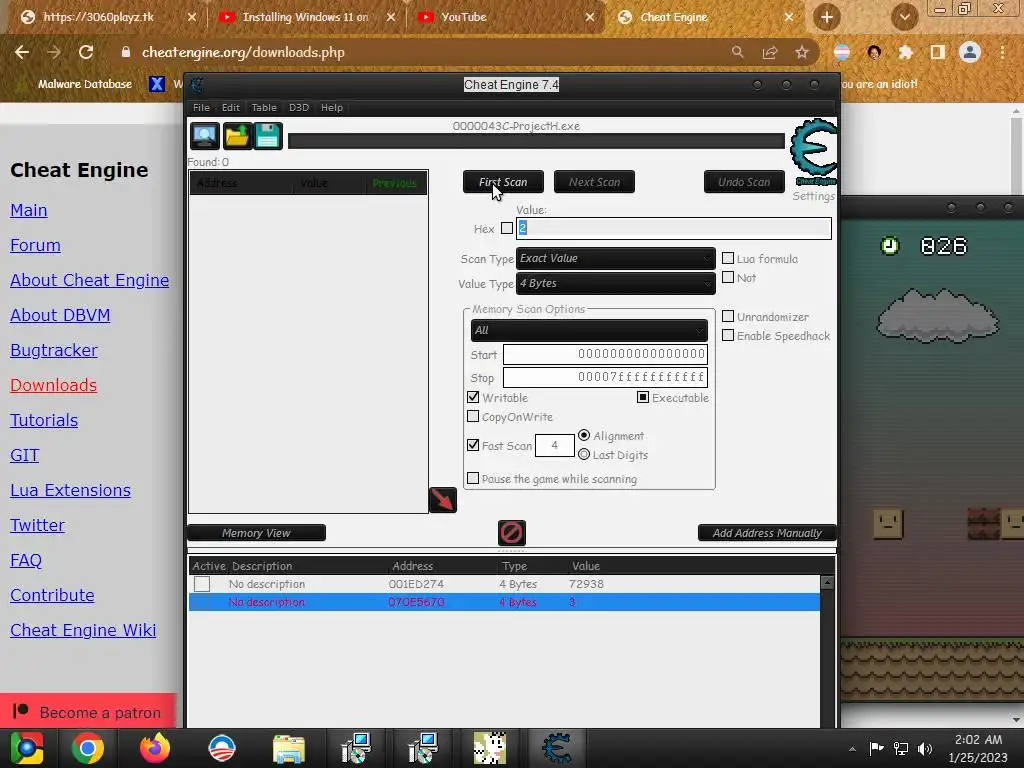Open the Edit menu
This screenshot has height=768, width=1024.
pos(231,107)
